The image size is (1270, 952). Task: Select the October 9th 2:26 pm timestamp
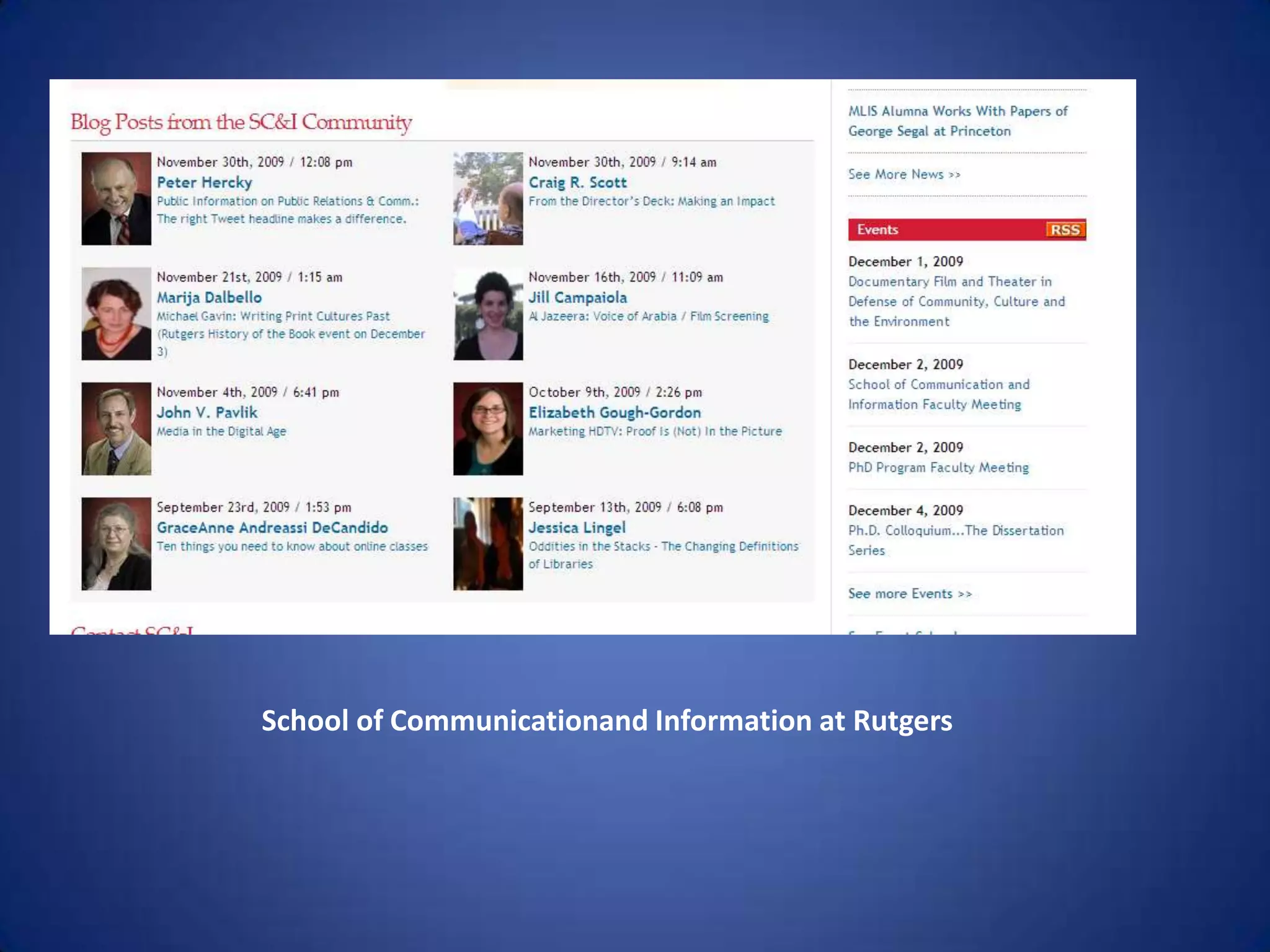coord(615,392)
